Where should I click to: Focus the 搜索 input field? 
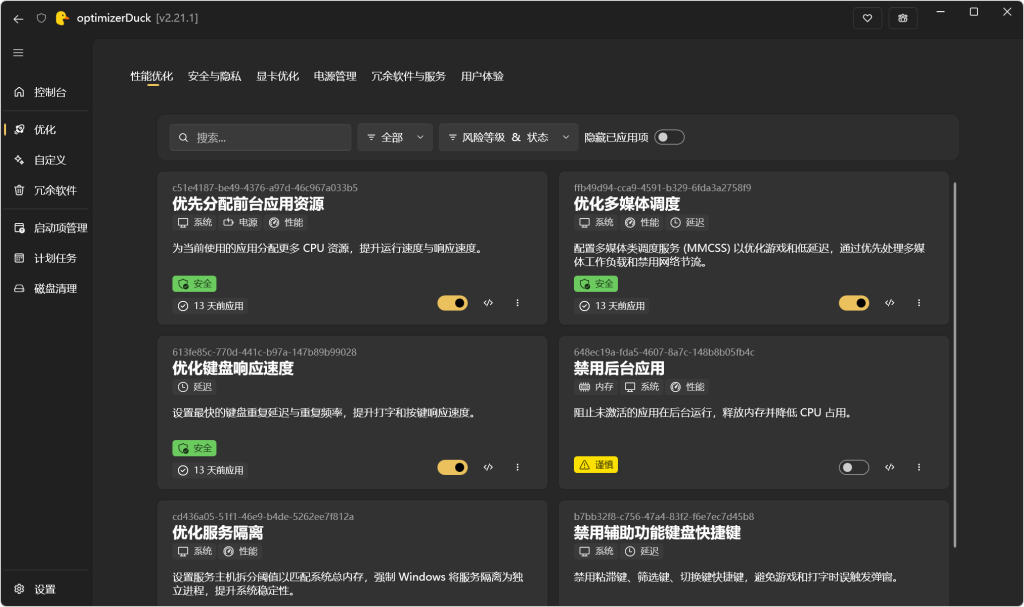pyautogui.click(x=261, y=137)
